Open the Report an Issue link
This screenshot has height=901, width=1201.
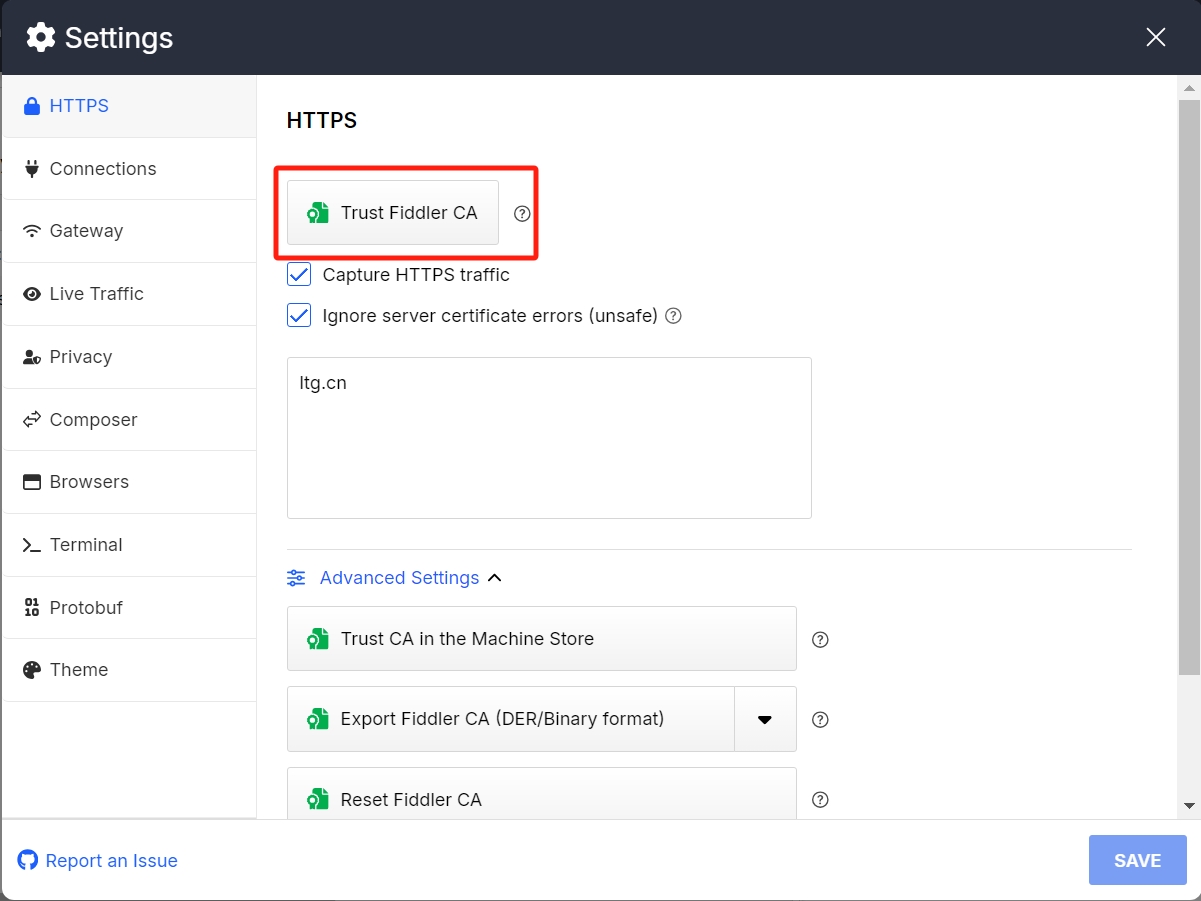pyautogui.click(x=98, y=860)
